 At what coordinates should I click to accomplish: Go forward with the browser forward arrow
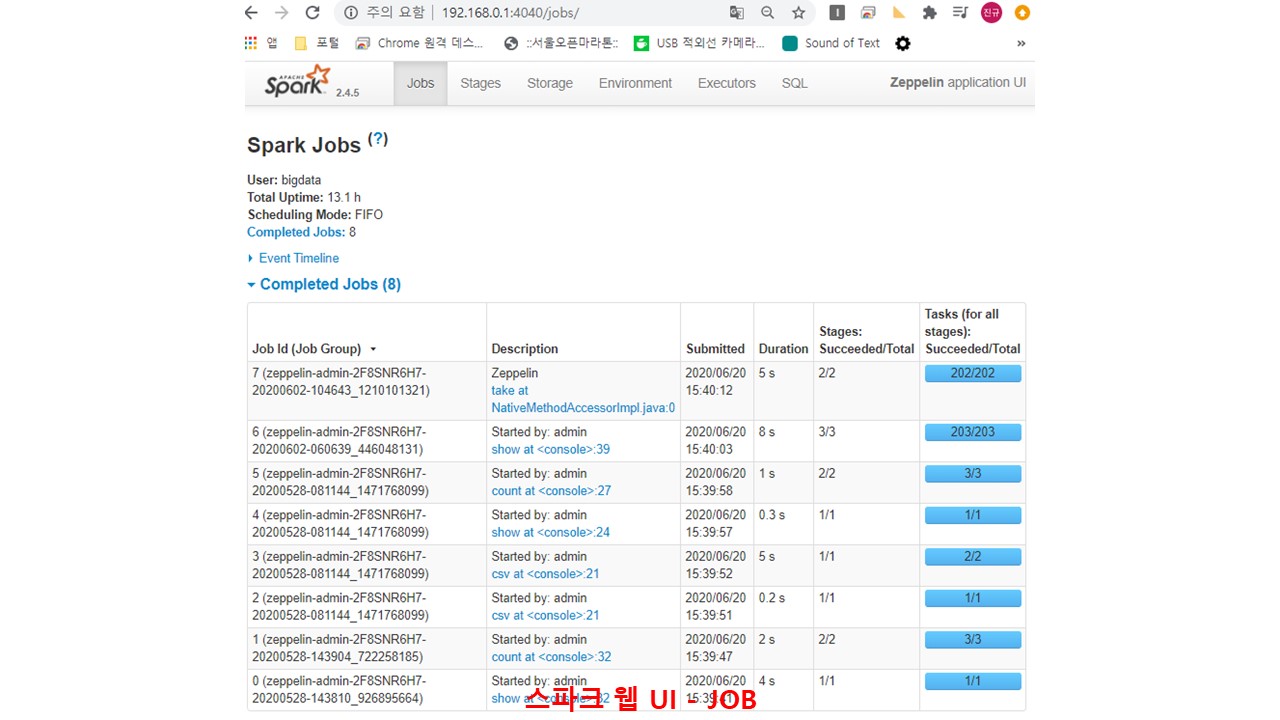click(x=281, y=13)
